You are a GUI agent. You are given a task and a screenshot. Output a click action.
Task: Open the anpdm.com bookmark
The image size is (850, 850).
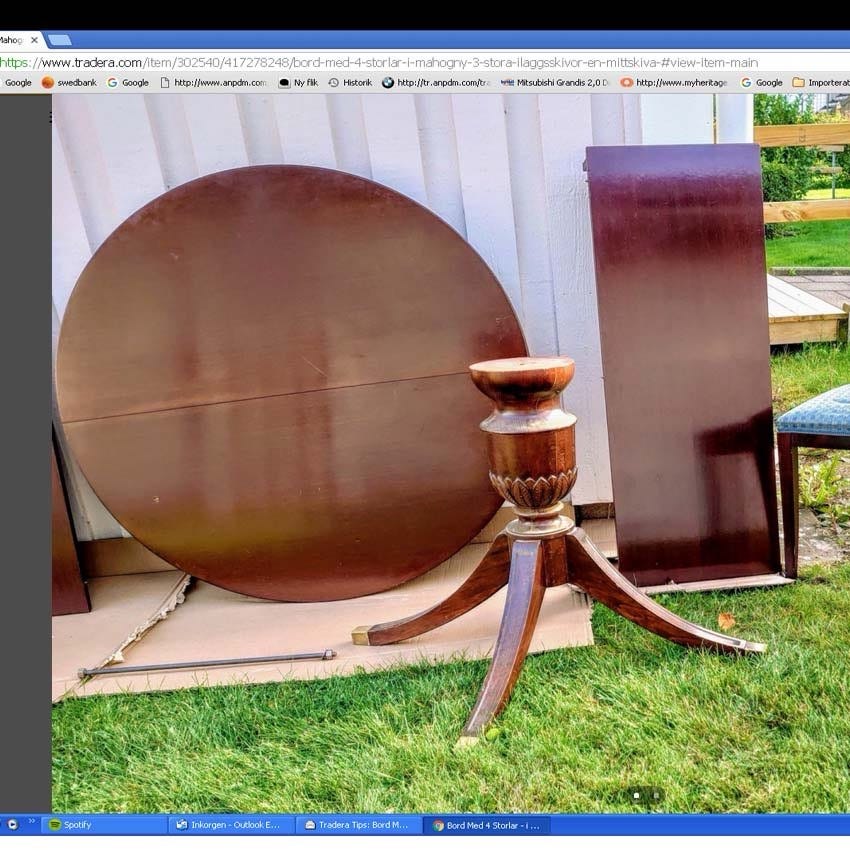click(214, 82)
